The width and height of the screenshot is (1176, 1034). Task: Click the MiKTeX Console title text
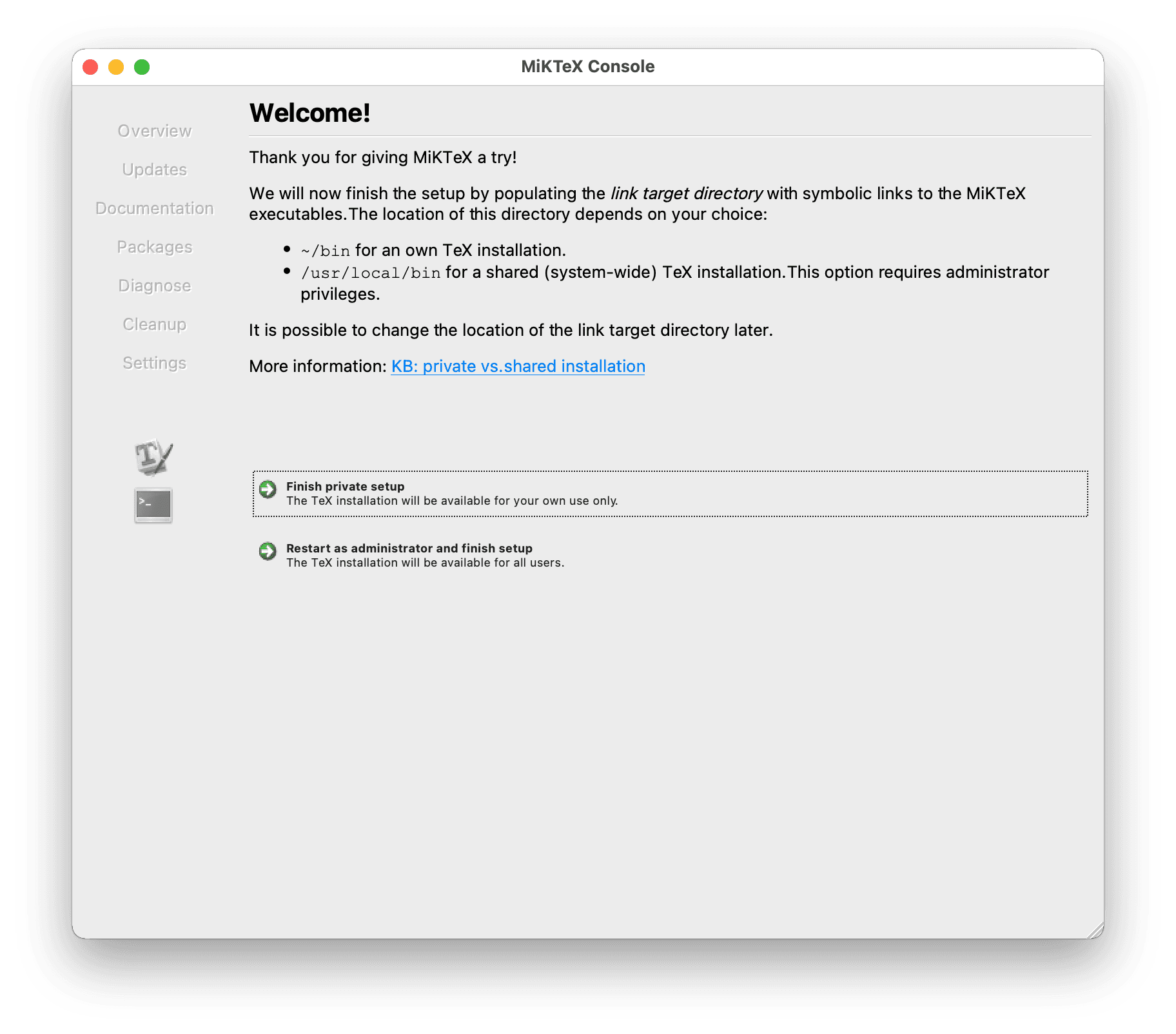[x=588, y=66]
